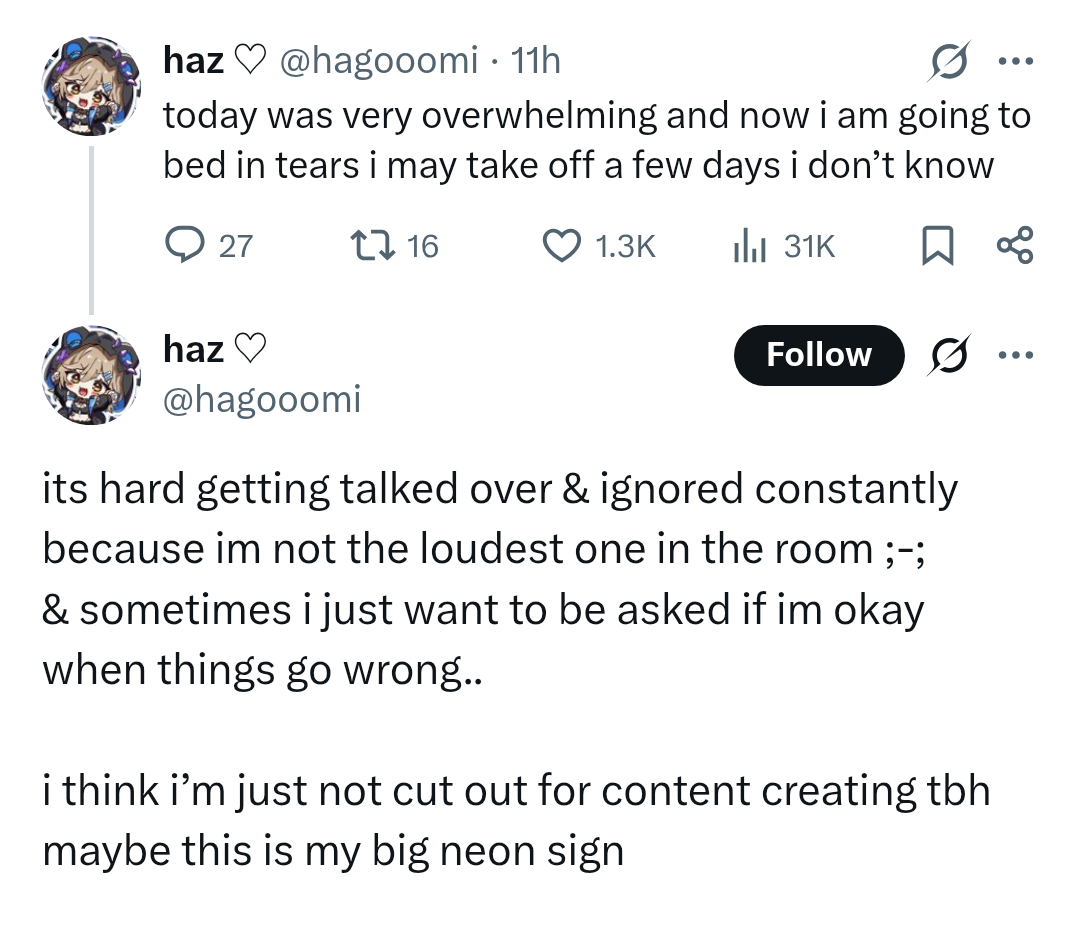
Task: Click the reply icon with 27 comments
Action: click(185, 246)
